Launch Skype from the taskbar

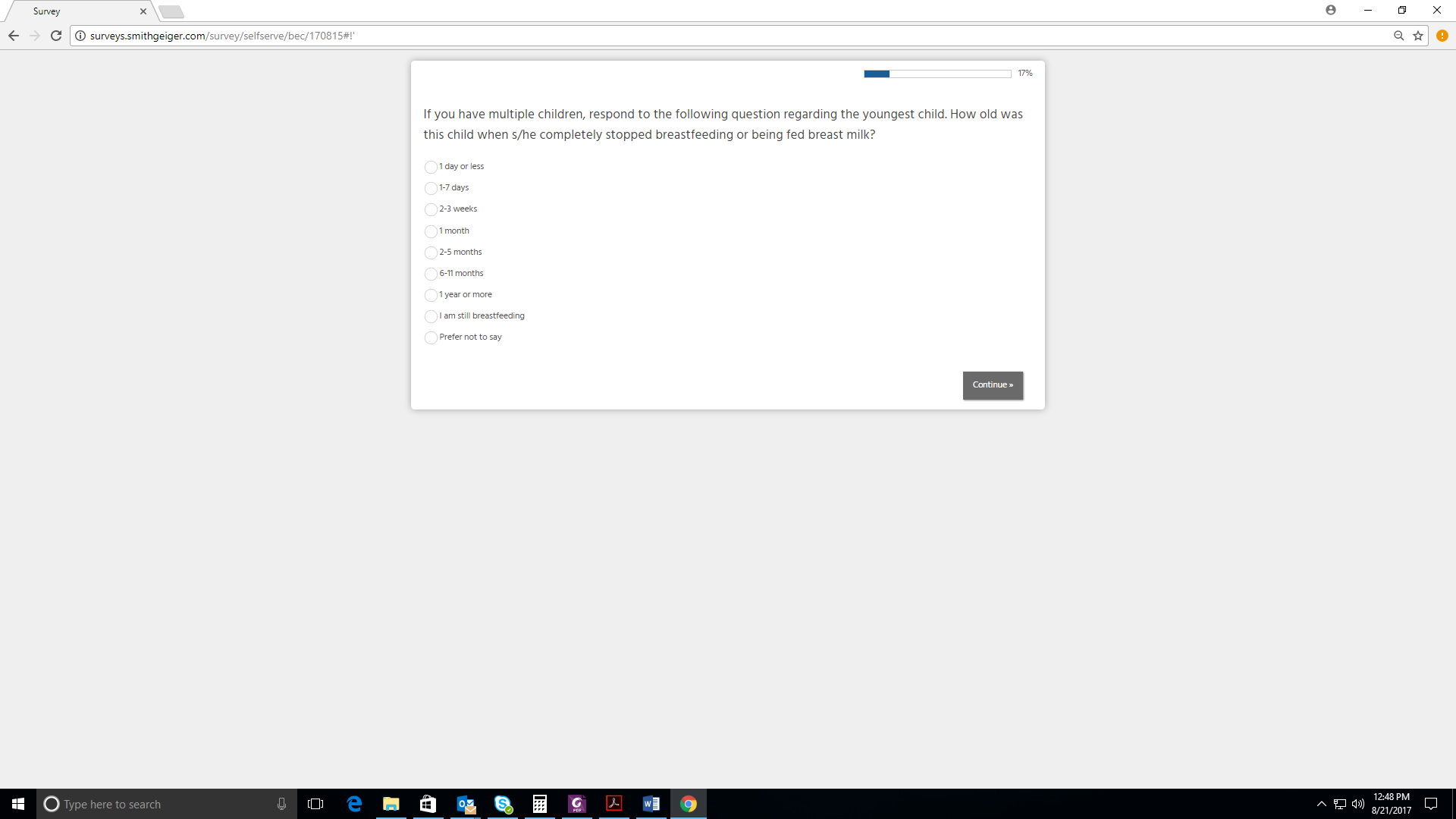(x=503, y=804)
